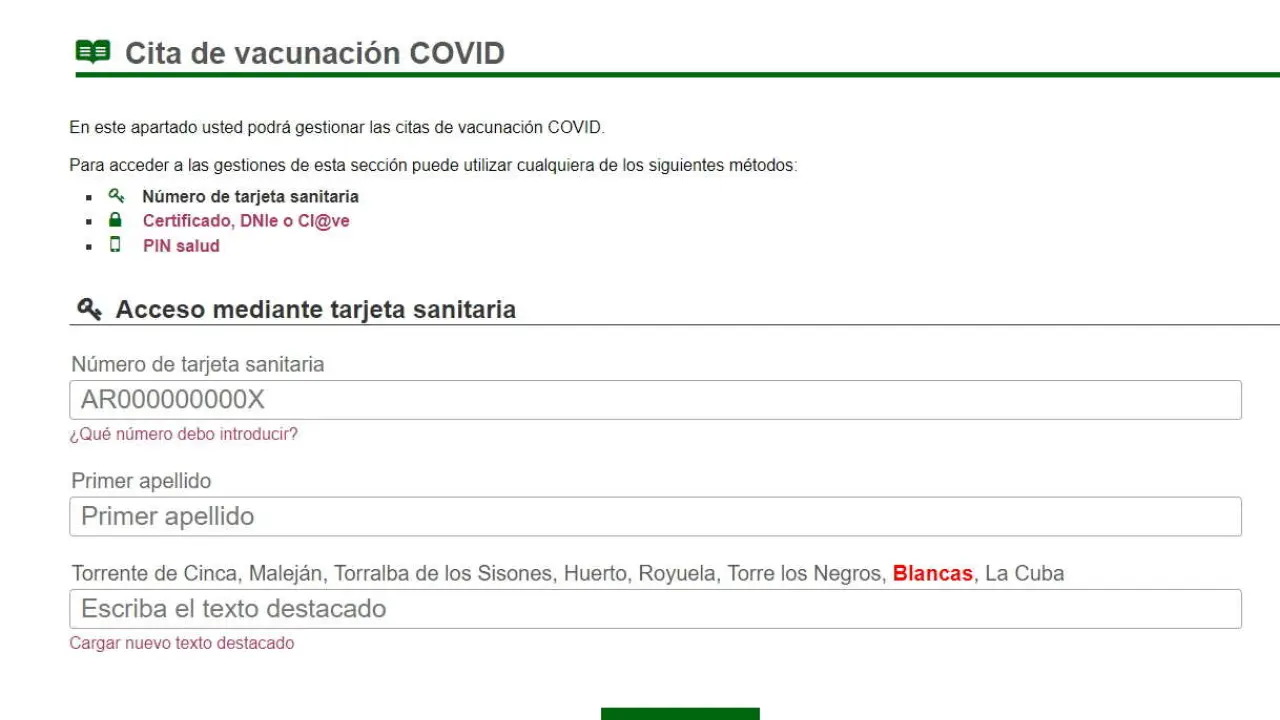The height and width of the screenshot is (720, 1280).
Task: Click the Primer apellido label above its field
Action: (x=141, y=481)
